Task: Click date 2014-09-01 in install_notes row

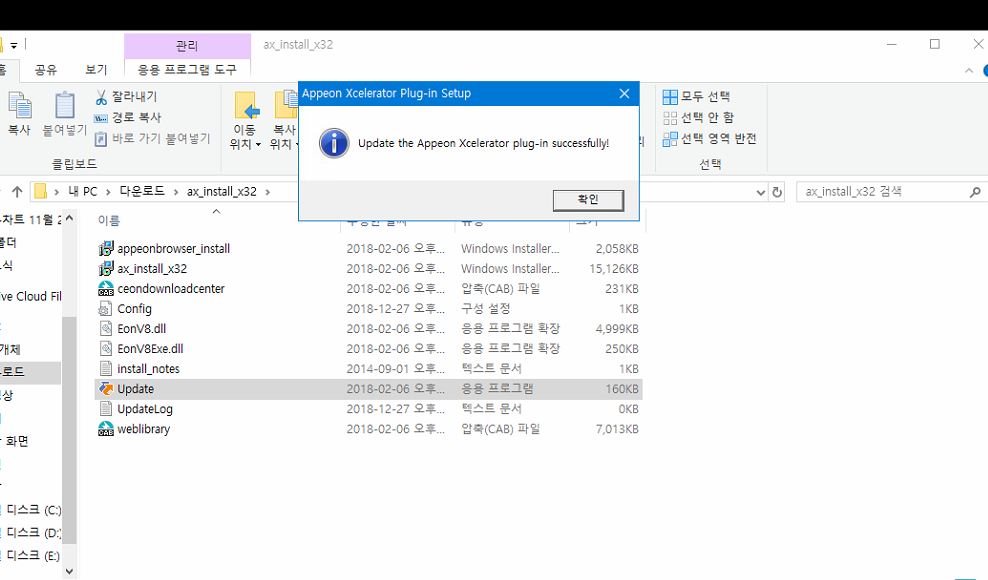Action: 395,369
